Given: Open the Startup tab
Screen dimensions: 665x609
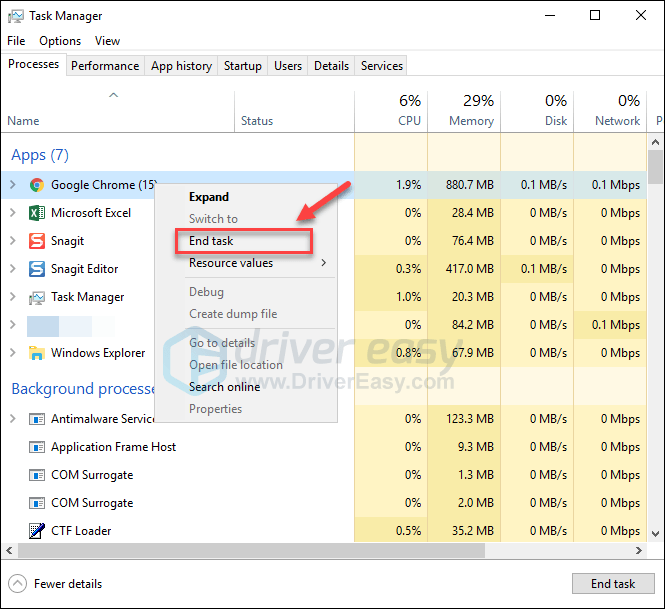Looking at the screenshot, I should pyautogui.click(x=242, y=66).
